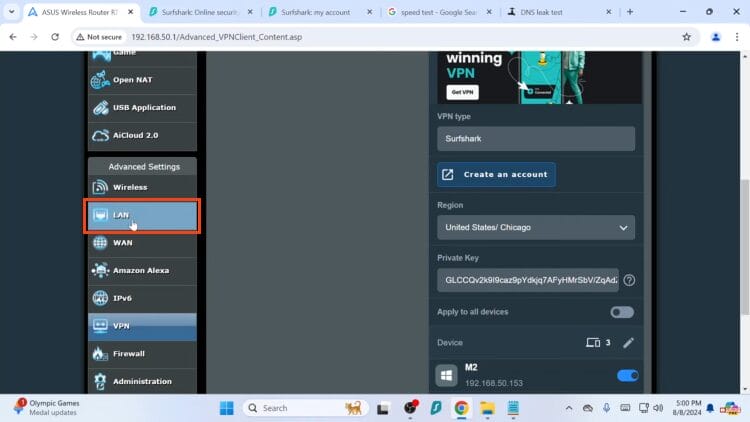Open the Chrome three-dot menu
The image size is (750, 422).
click(737, 37)
